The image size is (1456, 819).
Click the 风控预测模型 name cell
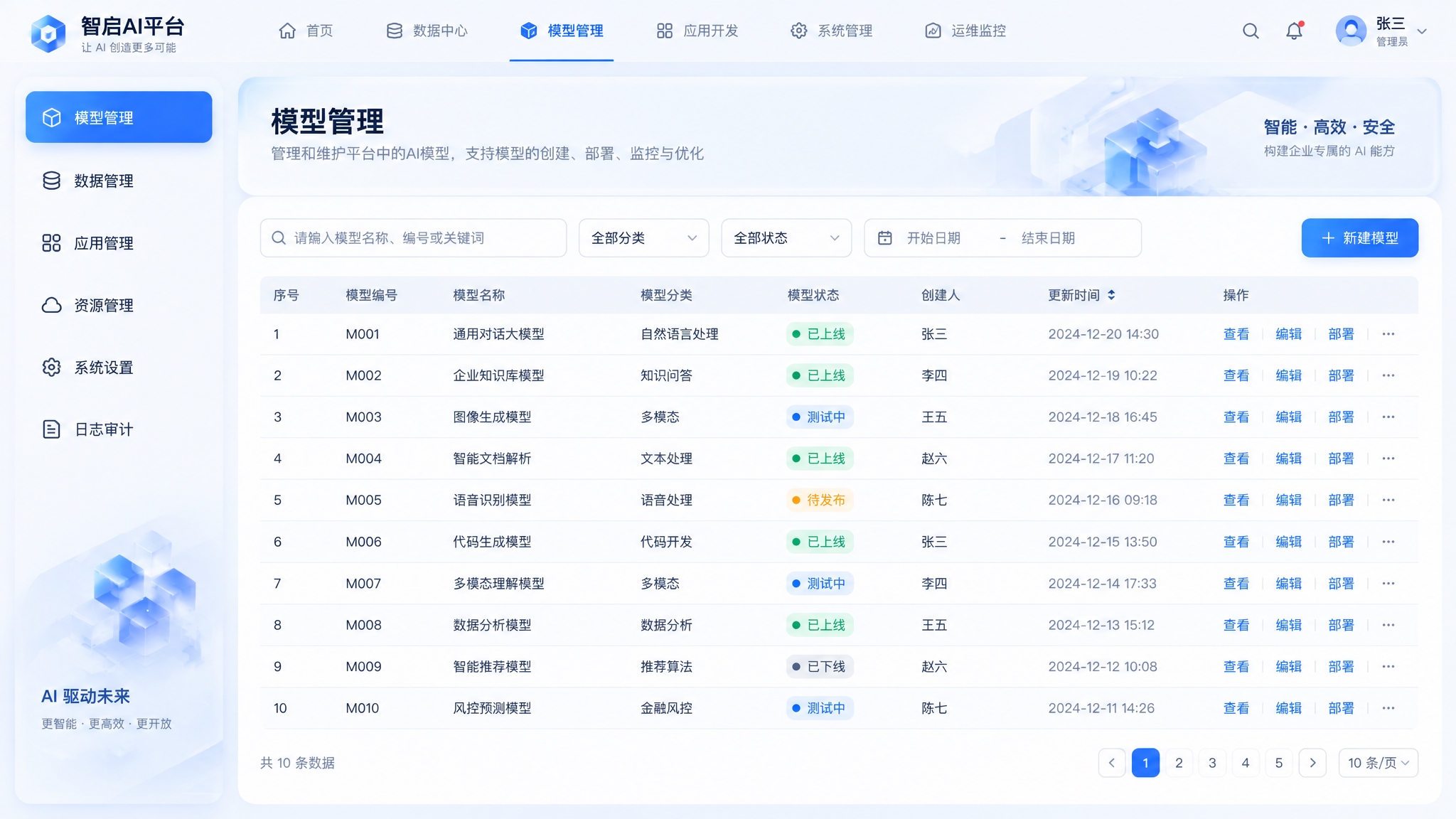tap(492, 708)
